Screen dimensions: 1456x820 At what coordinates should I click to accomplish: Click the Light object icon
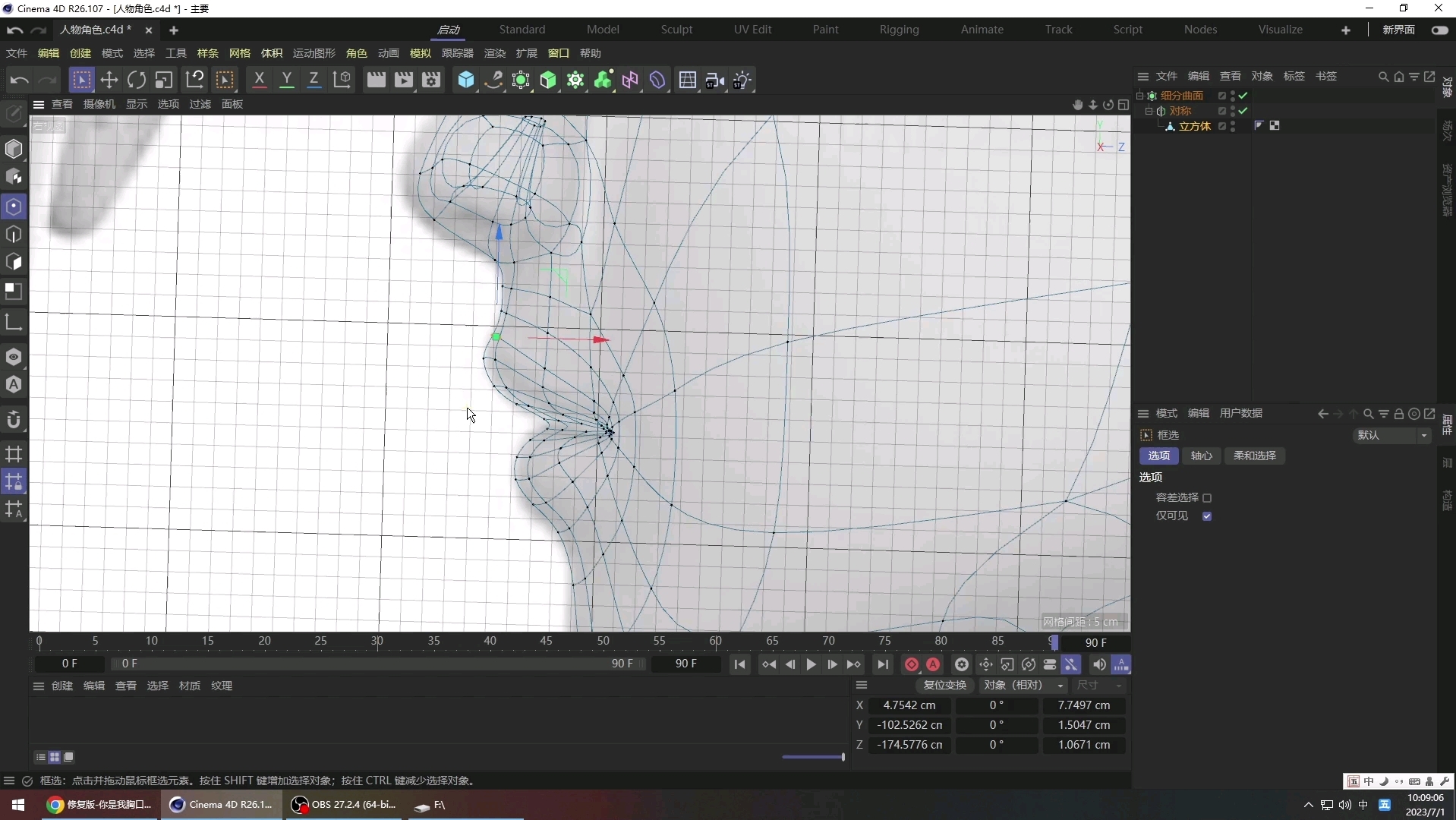[742, 80]
